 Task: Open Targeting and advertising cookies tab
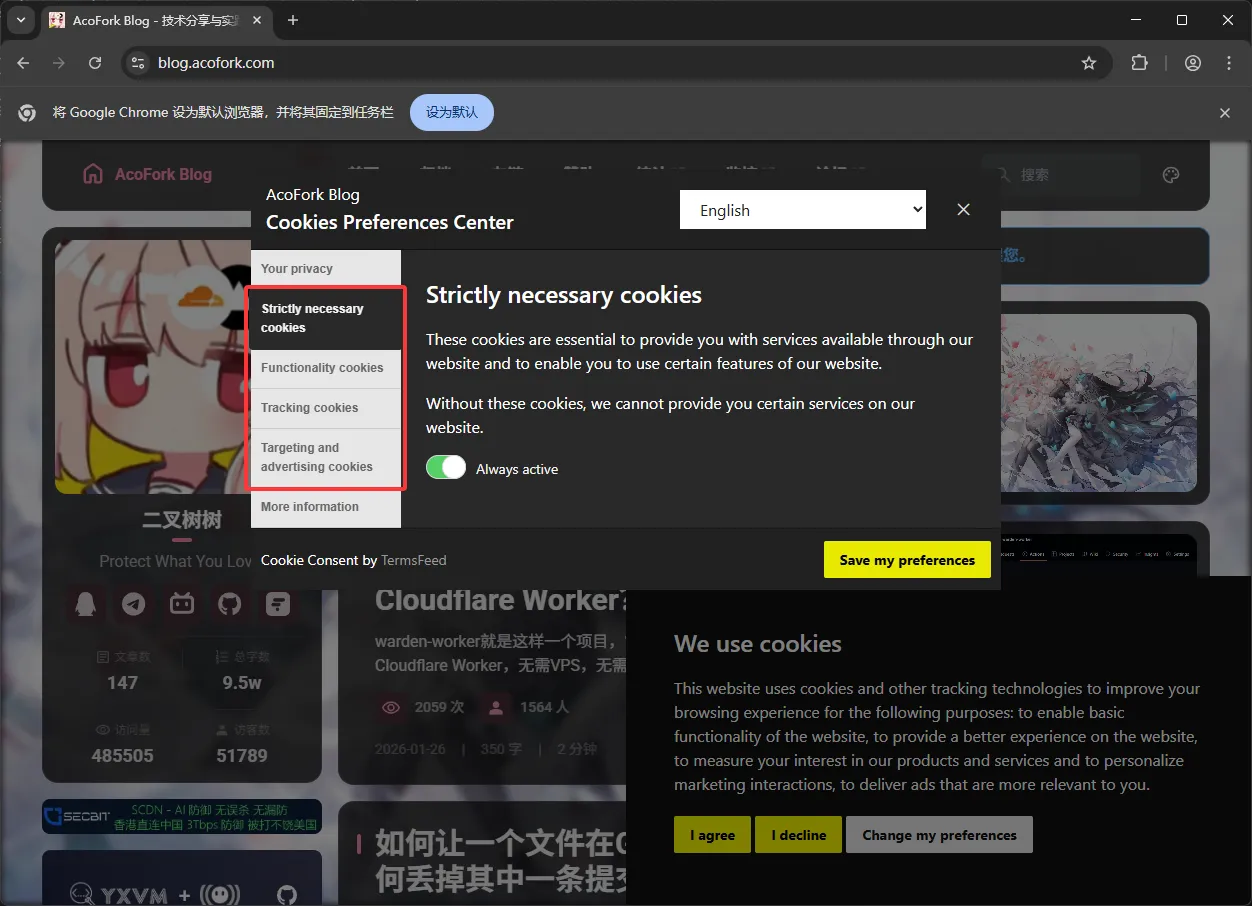pos(317,457)
